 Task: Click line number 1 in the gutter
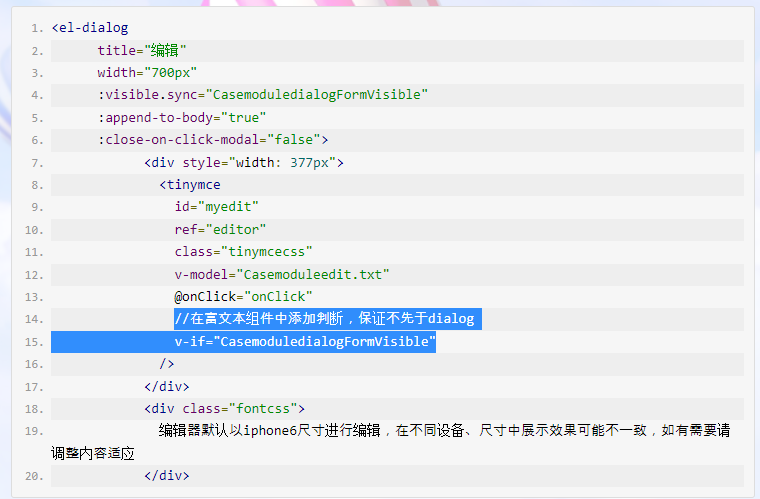(x=37, y=28)
